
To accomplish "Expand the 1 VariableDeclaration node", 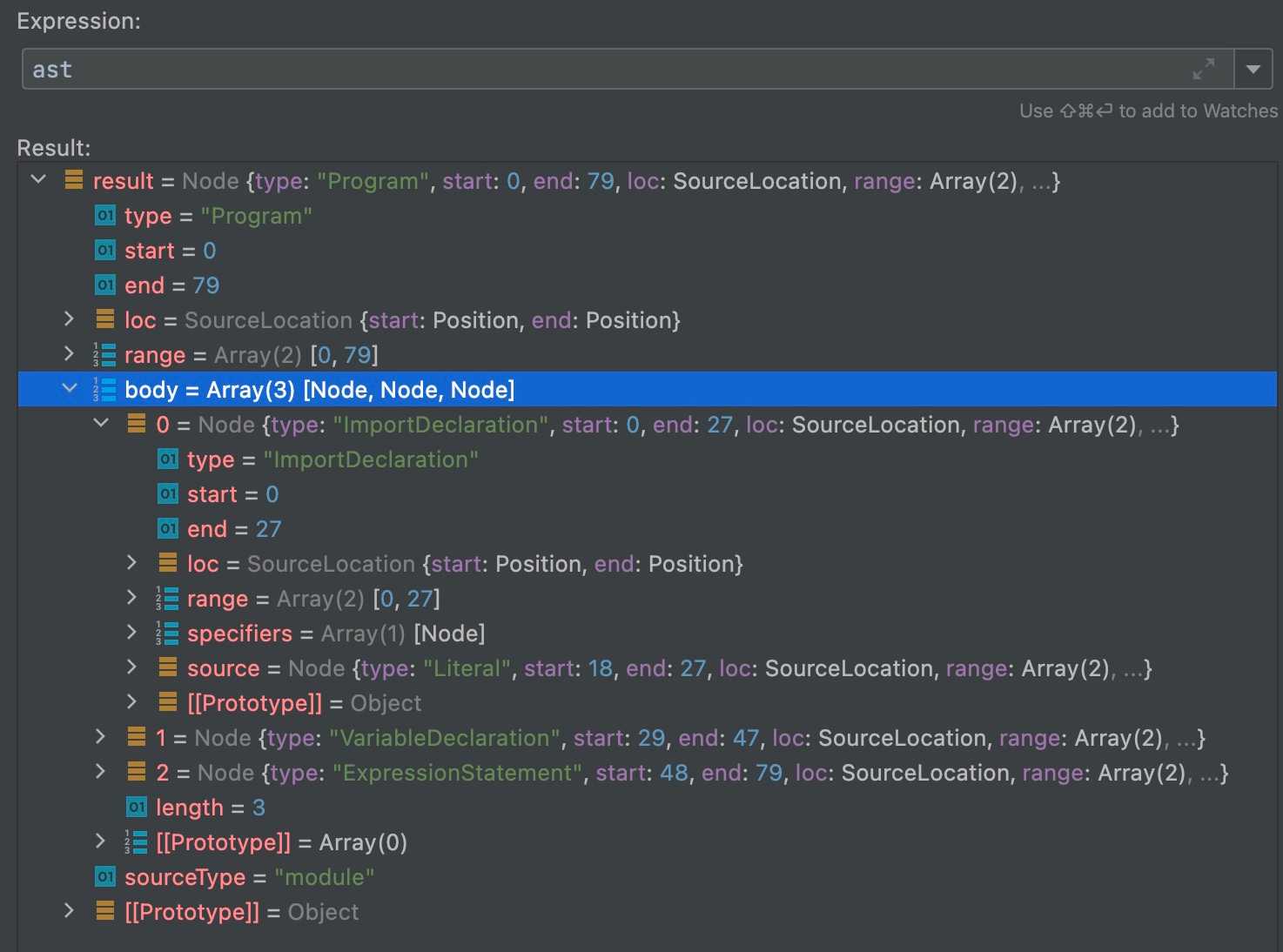I will coord(101,737).
